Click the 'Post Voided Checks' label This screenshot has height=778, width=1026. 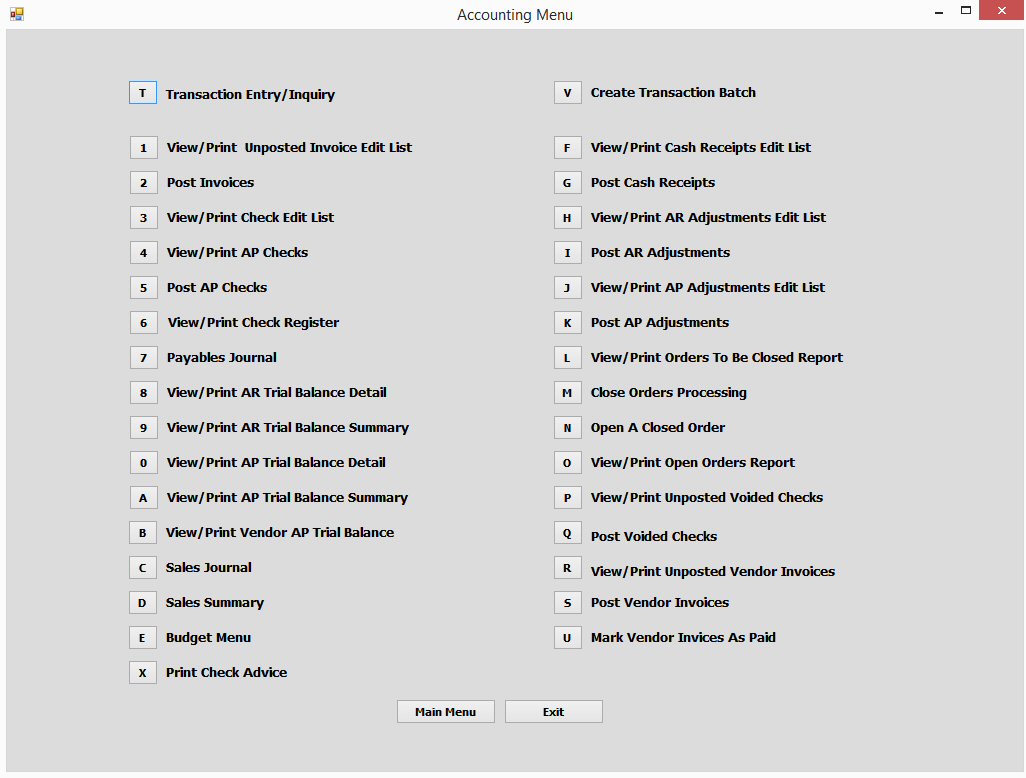pos(654,536)
